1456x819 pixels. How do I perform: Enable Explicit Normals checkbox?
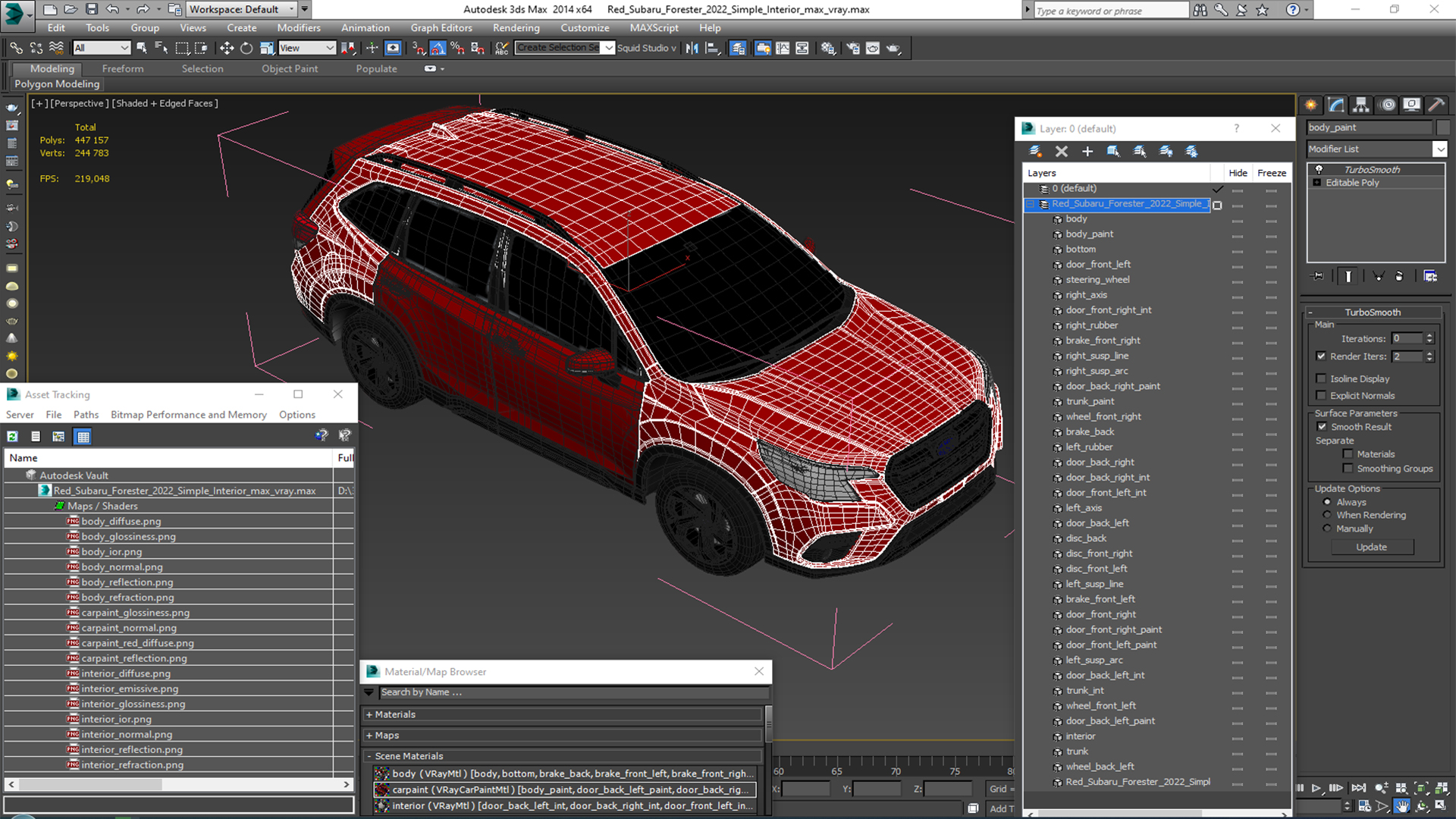coord(1321,395)
